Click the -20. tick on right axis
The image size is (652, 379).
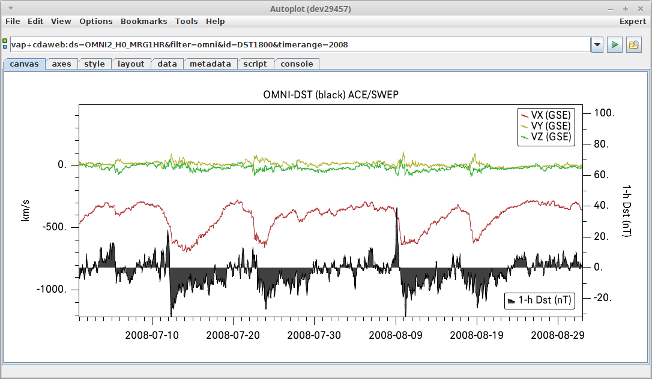pos(603,298)
